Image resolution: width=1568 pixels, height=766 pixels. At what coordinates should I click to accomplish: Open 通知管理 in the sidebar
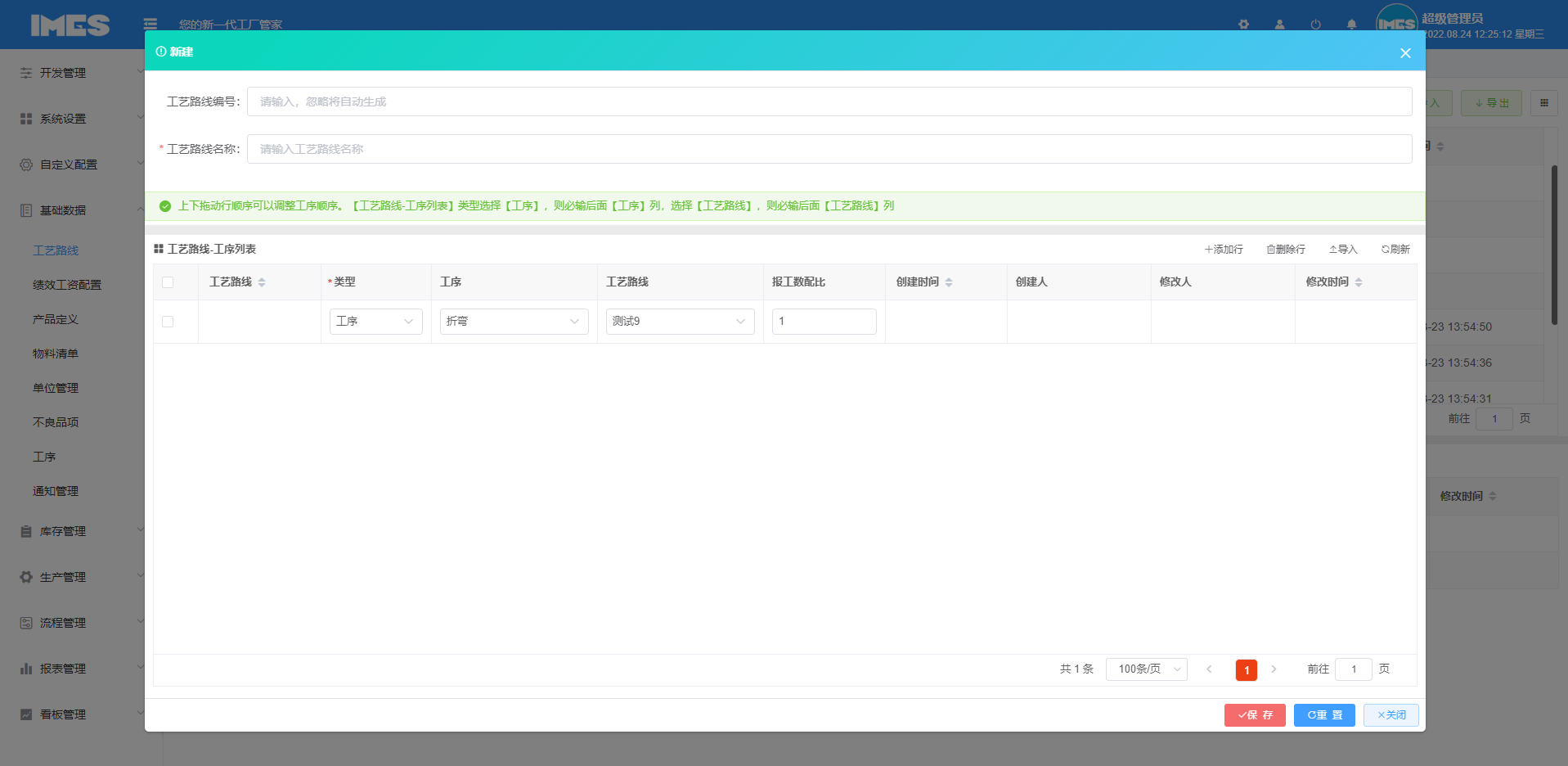tap(56, 491)
